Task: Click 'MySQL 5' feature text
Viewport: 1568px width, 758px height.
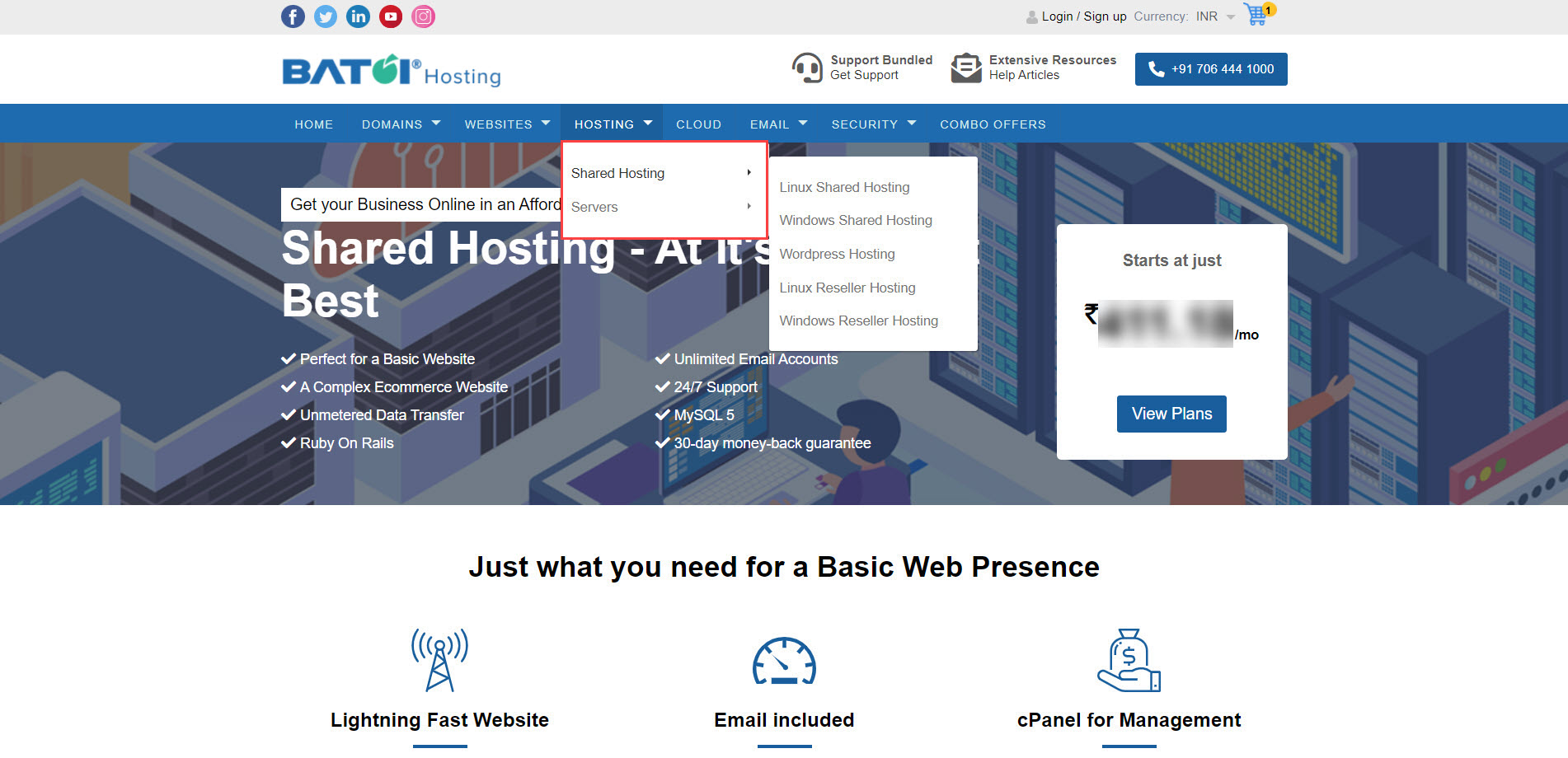Action: click(x=704, y=415)
